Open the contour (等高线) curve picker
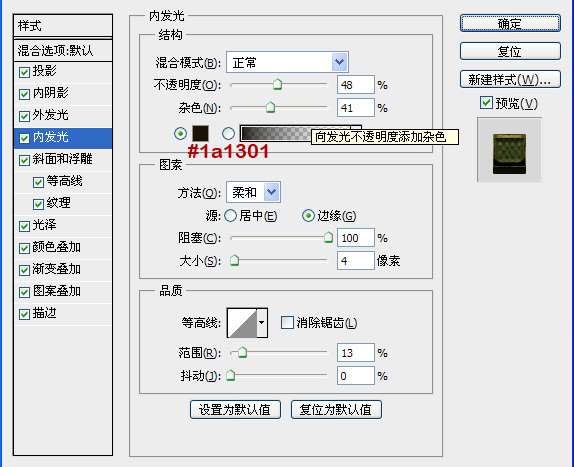The image size is (574, 467). point(242,322)
